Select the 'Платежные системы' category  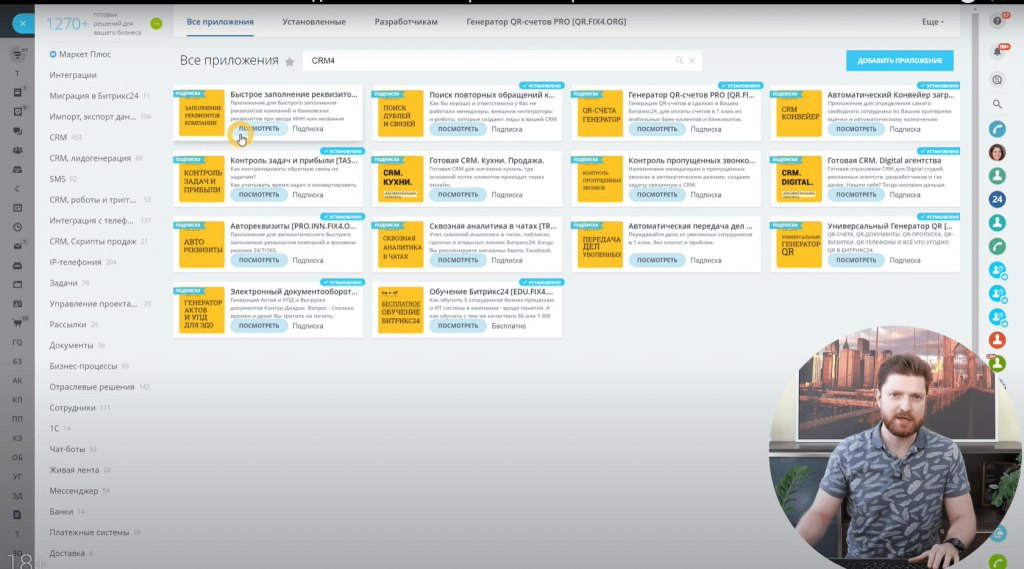coord(89,532)
